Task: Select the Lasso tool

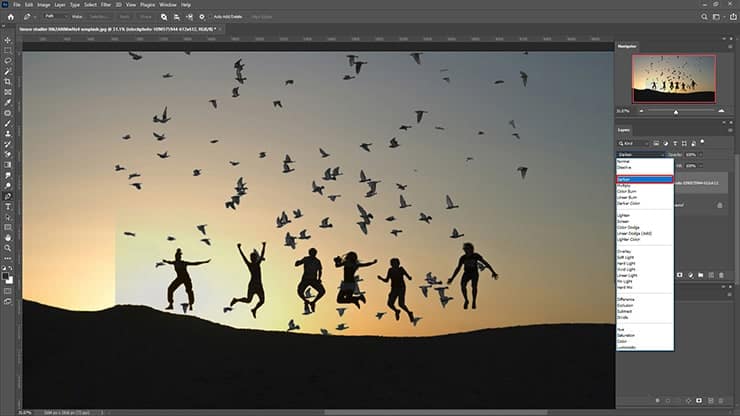Action: pyautogui.click(x=8, y=60)
